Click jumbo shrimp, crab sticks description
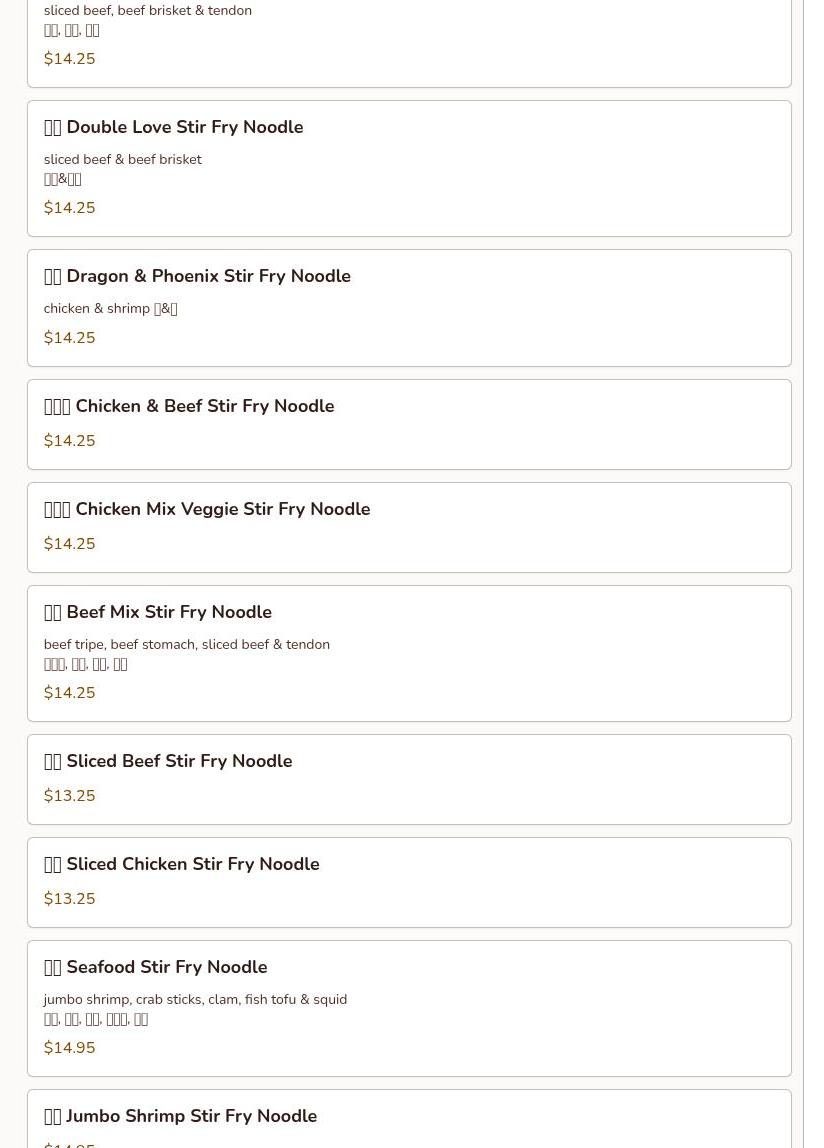 (195, 1000)
